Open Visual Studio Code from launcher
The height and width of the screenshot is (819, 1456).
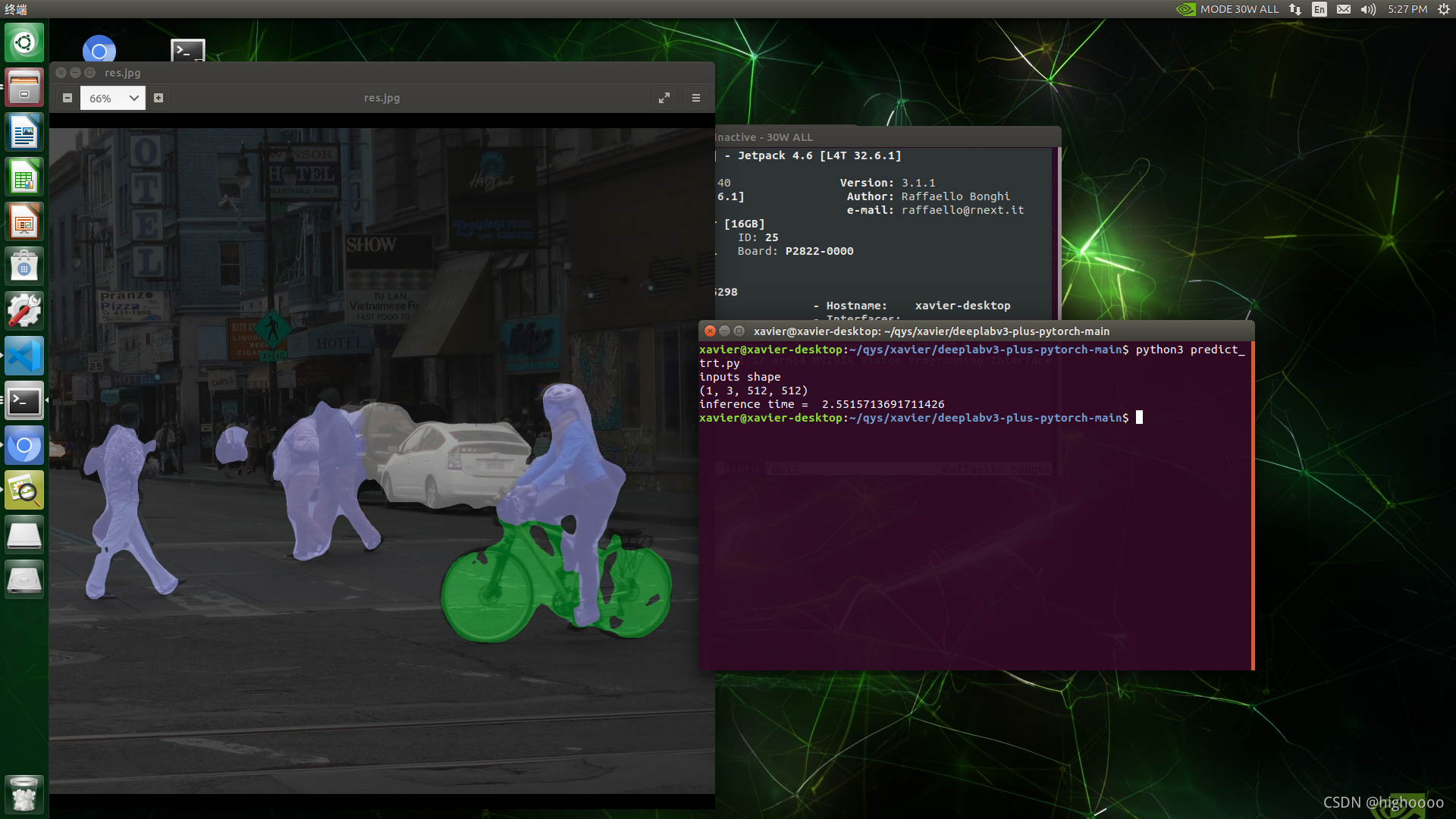point(24,356)
